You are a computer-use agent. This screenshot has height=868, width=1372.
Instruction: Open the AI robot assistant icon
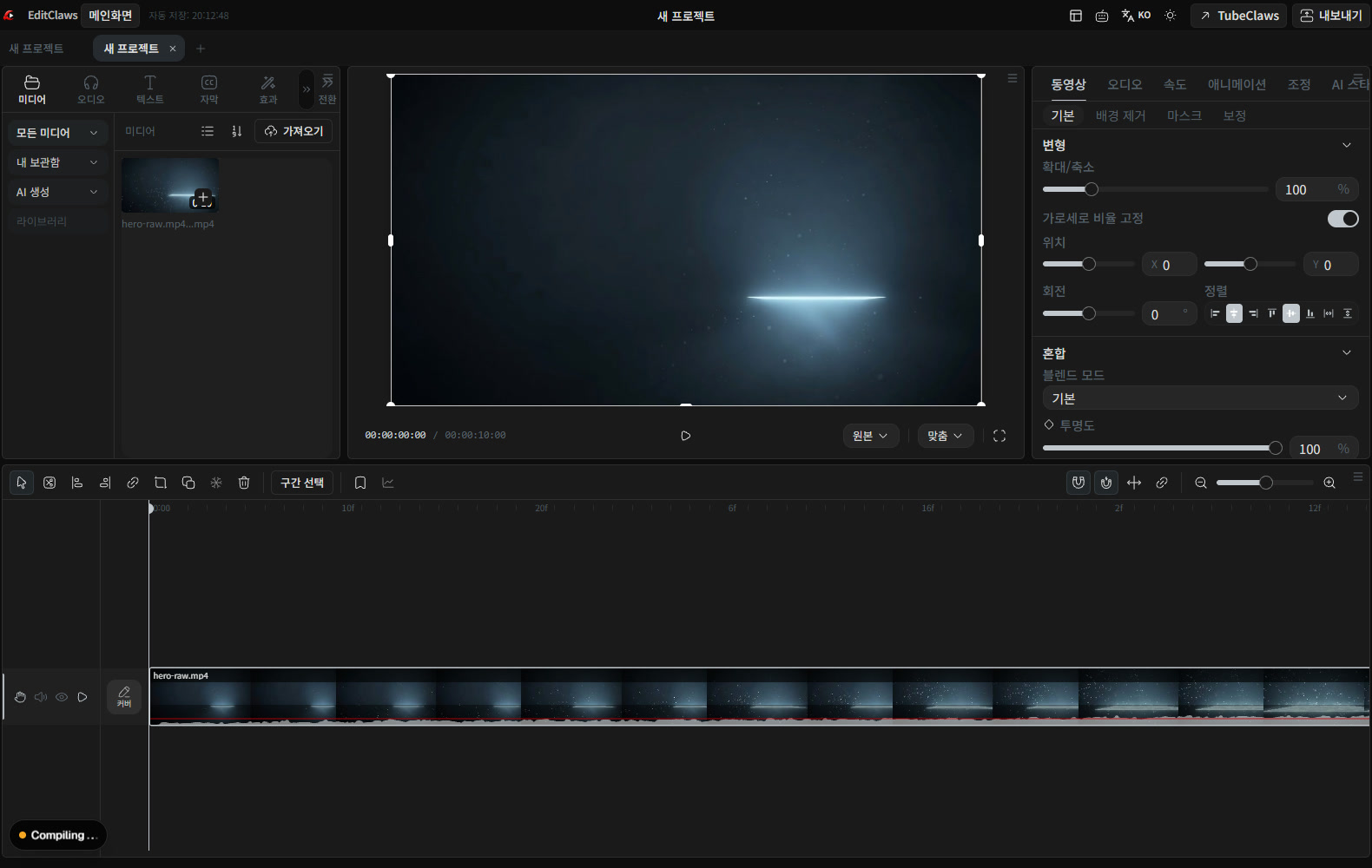(x=1102, y=16)
